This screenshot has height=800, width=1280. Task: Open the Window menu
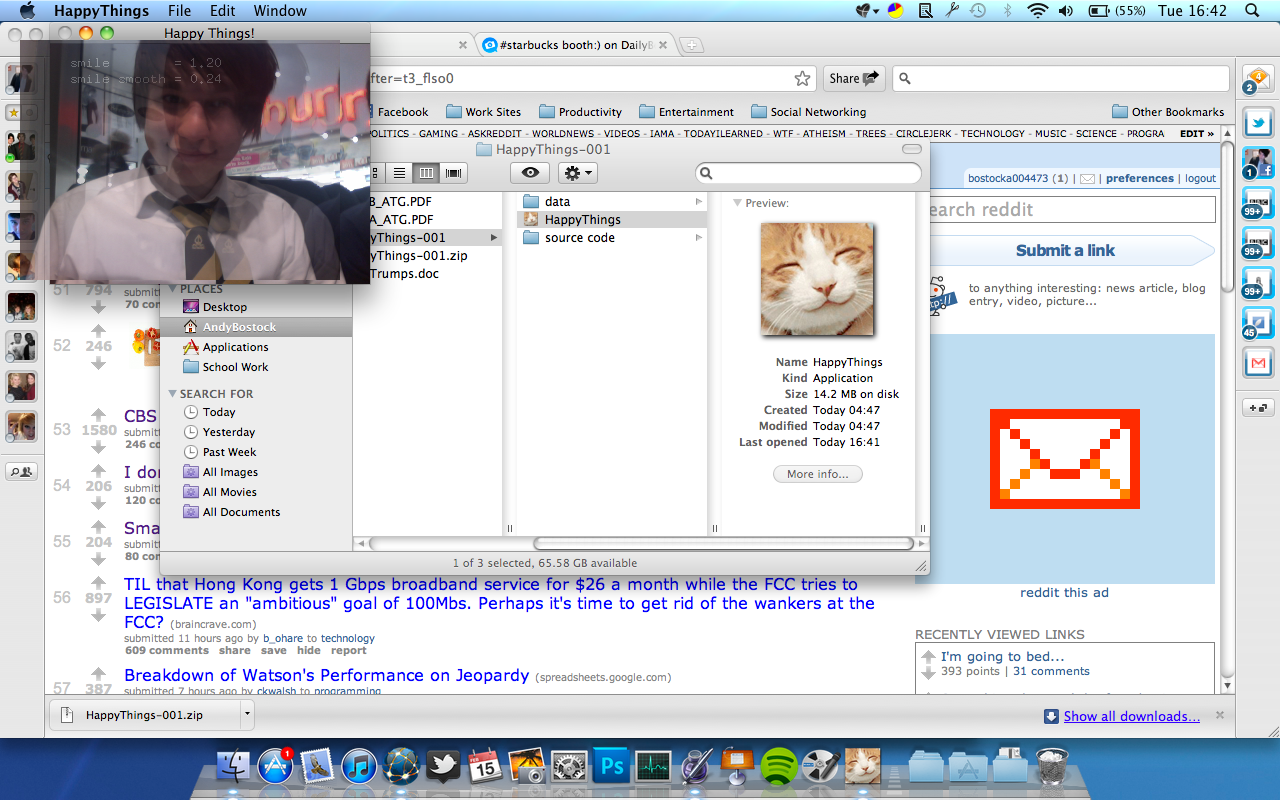(x=280, y=11)
